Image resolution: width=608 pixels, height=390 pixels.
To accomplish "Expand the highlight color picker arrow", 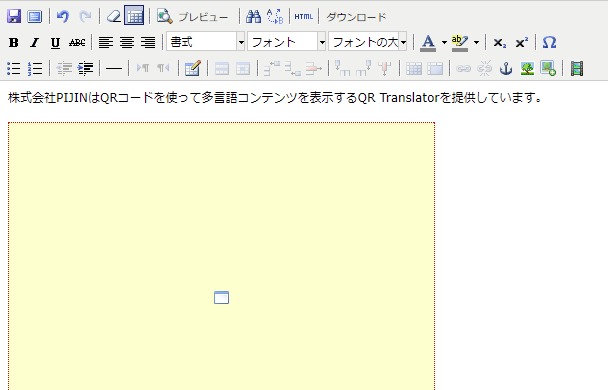I will click(x=476, y=42).
